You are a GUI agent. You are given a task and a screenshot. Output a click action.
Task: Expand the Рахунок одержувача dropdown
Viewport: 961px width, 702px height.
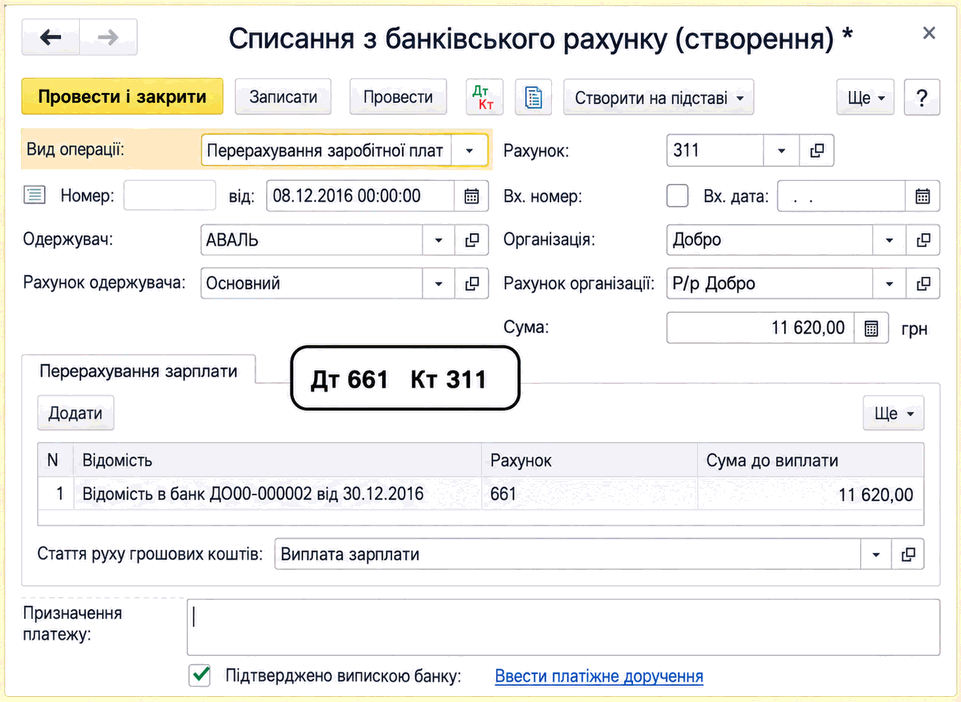439,283
